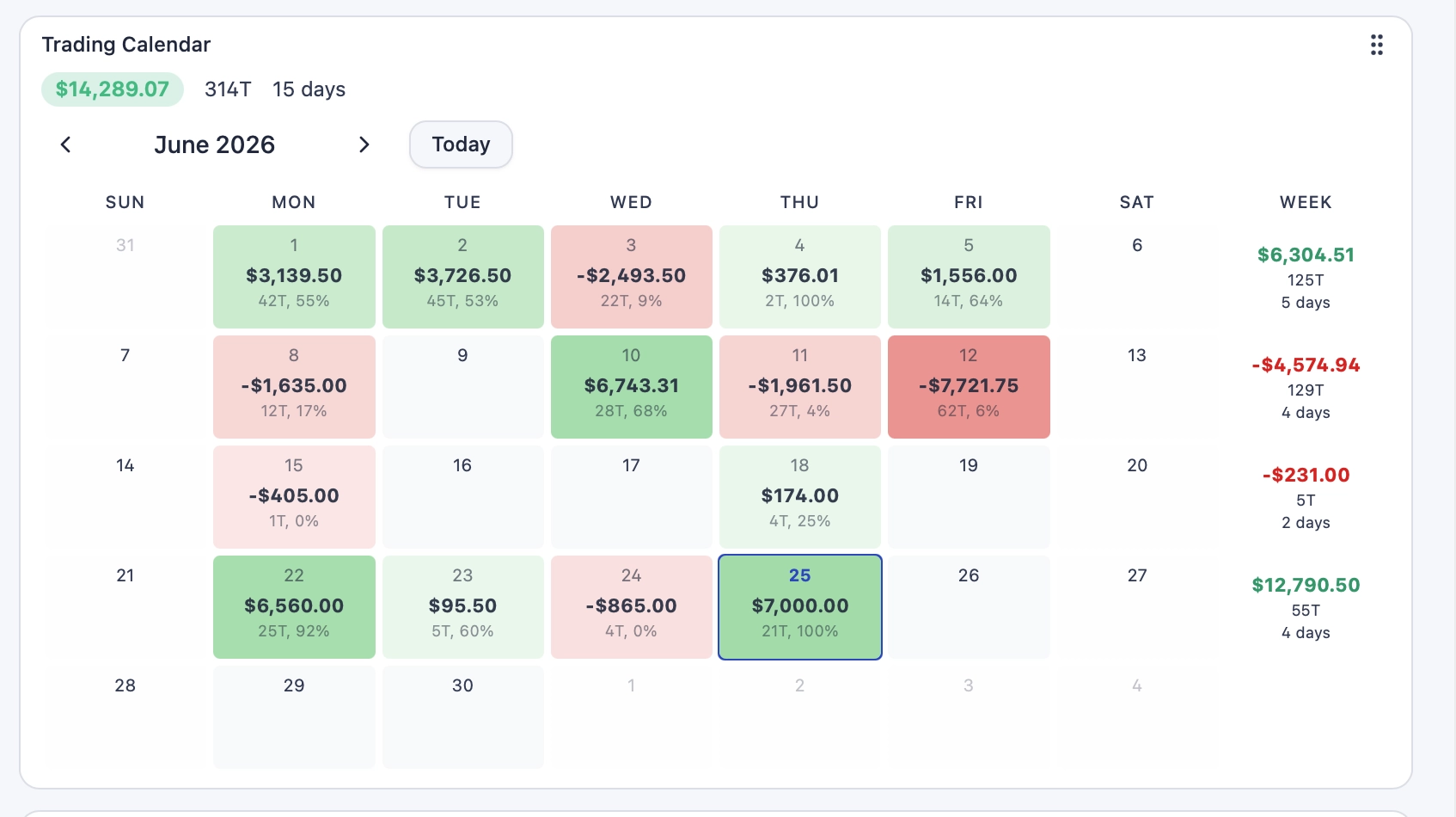Click the June 2026 month label
Screen dimensions: 1456x817
(x=215, y=144)
